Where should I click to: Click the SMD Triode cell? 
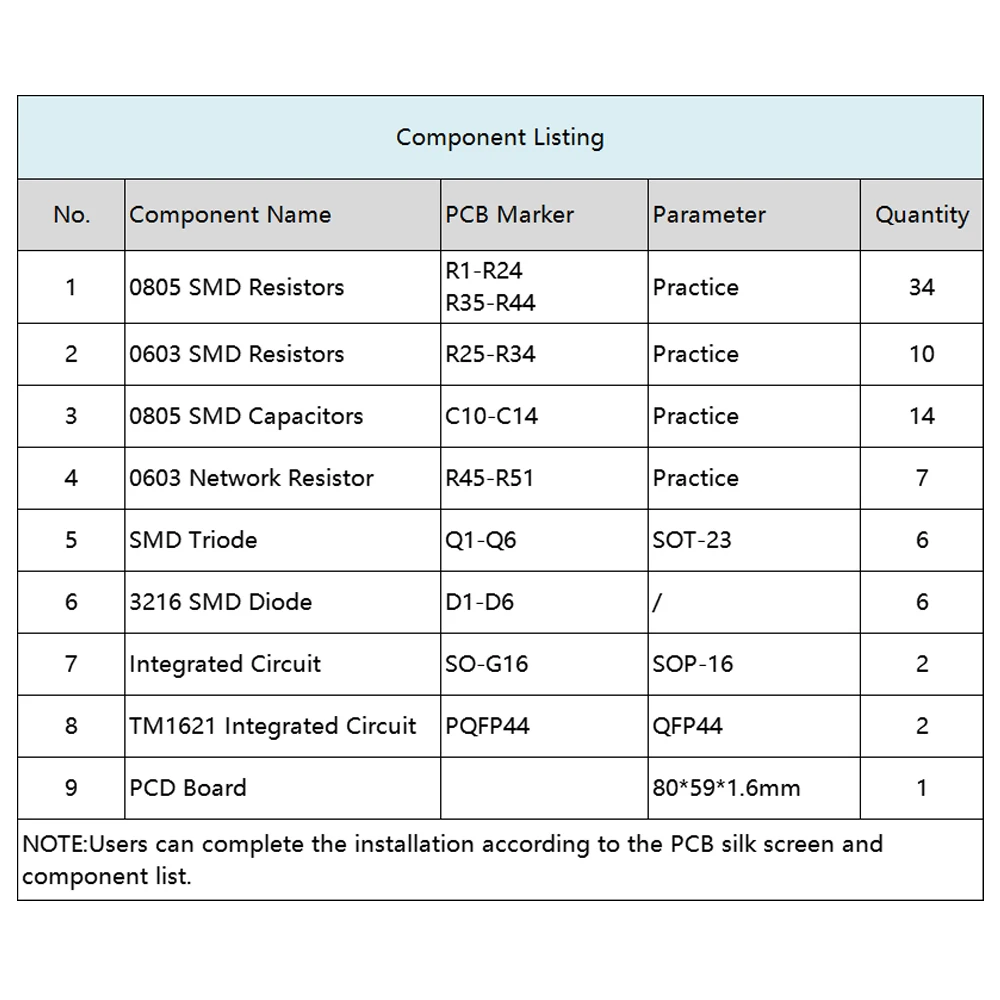(193, 540)
